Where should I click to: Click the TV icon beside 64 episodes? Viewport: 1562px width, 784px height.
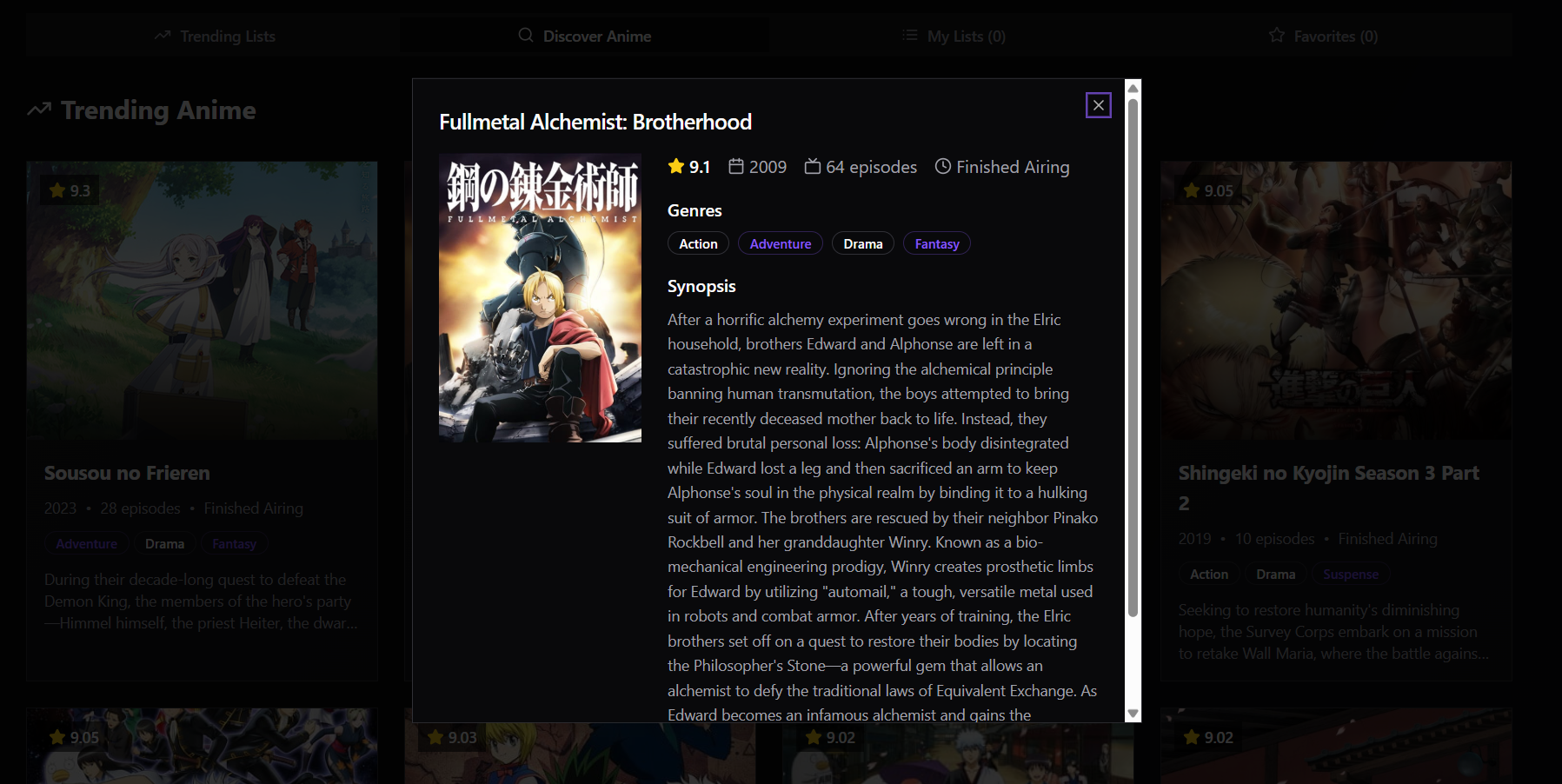[x=813, y=166]
